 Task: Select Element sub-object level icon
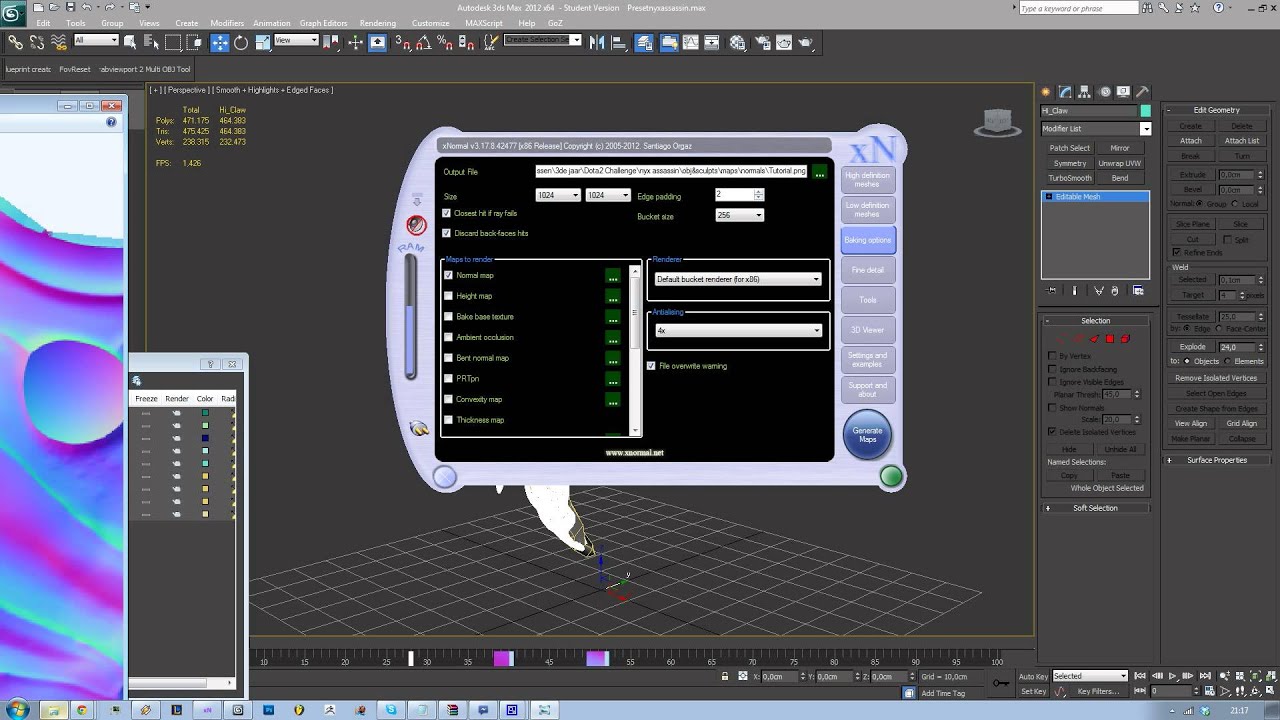click(1125, 339)
